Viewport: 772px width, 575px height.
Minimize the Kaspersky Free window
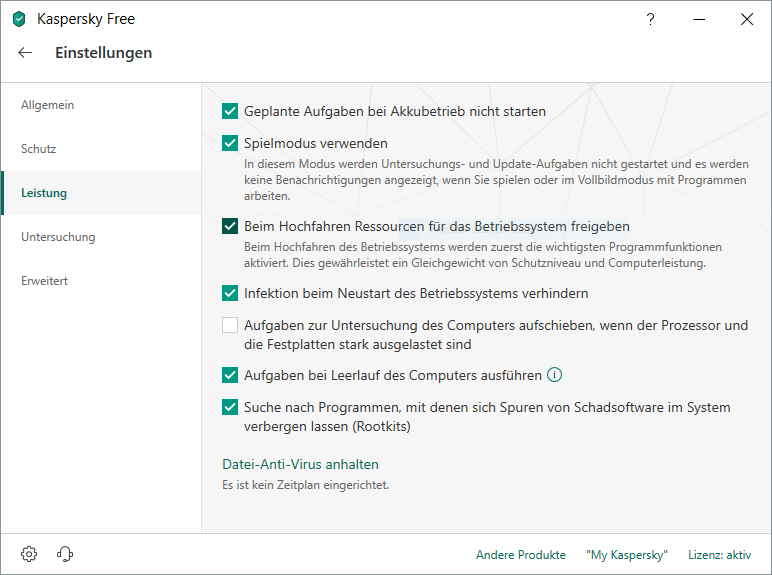click(698, 19)
